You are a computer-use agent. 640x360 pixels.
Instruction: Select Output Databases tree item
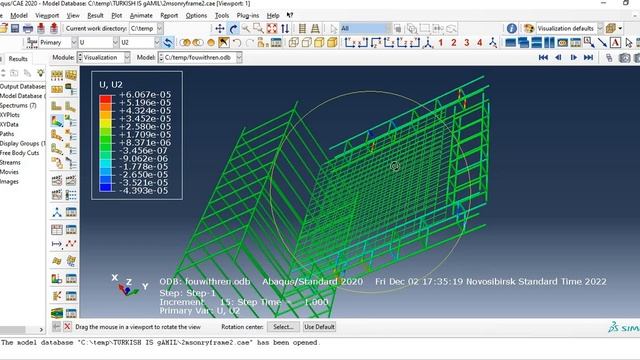pos(22,87)
